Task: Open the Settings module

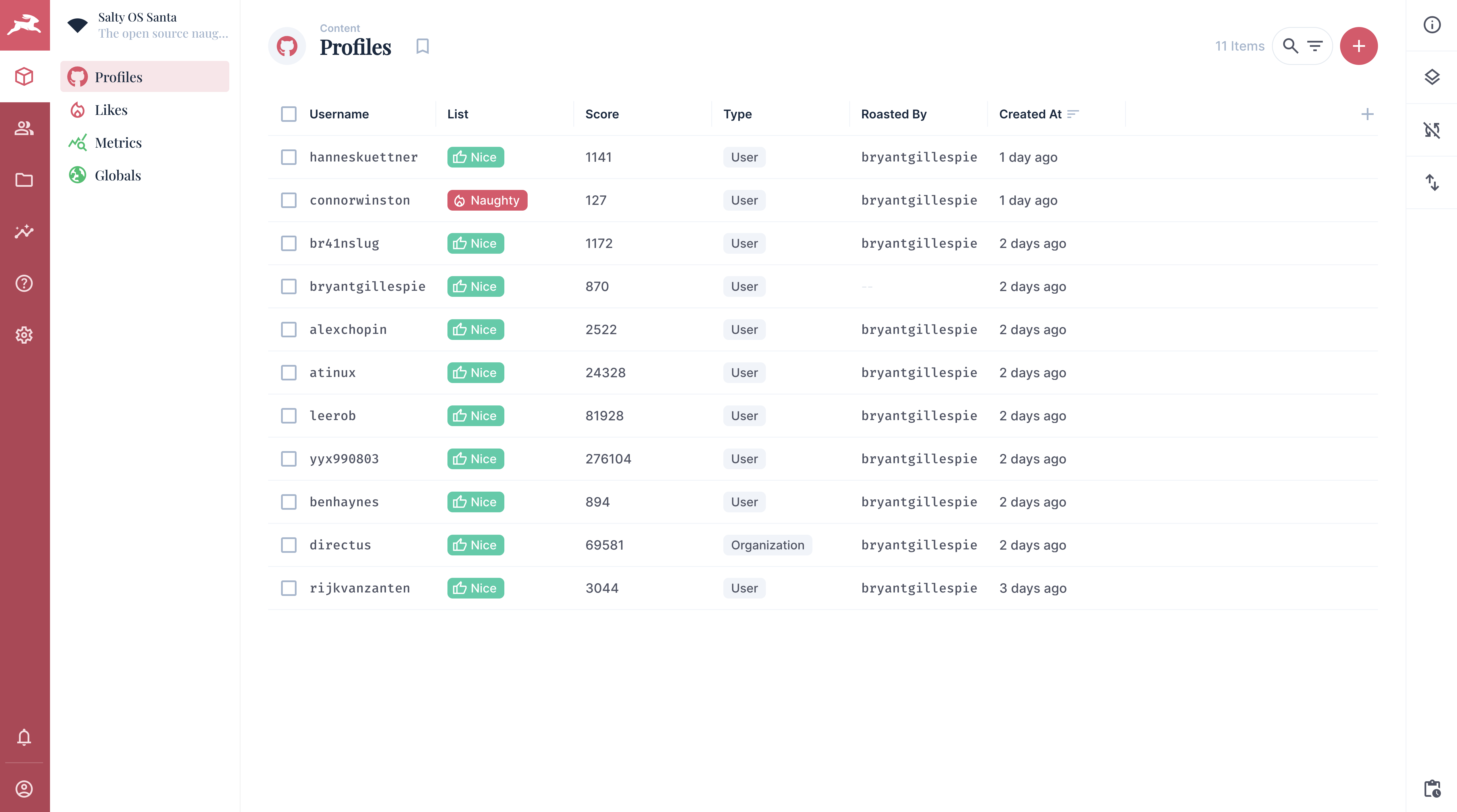Action: tap(25, 335)
